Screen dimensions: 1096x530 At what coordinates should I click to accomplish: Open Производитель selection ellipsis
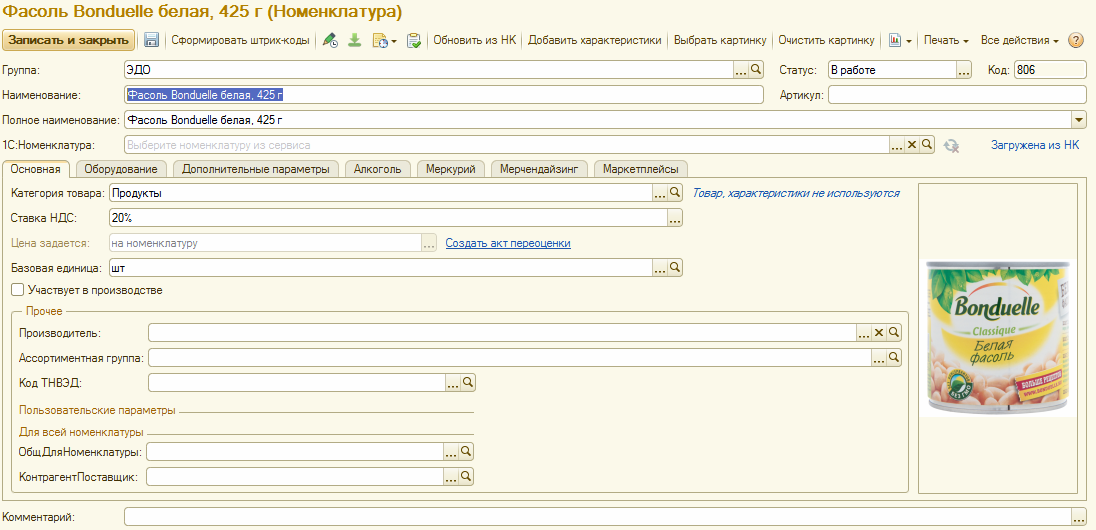coord(865,333)
